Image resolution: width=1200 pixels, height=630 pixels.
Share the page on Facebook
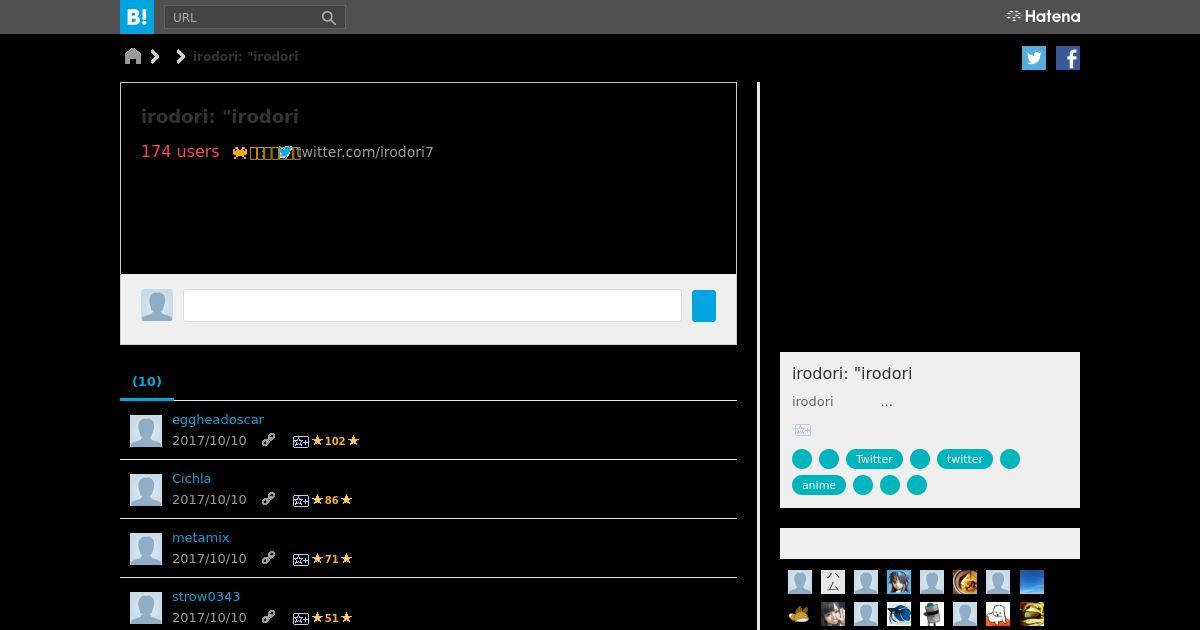tap(1068, 58)
